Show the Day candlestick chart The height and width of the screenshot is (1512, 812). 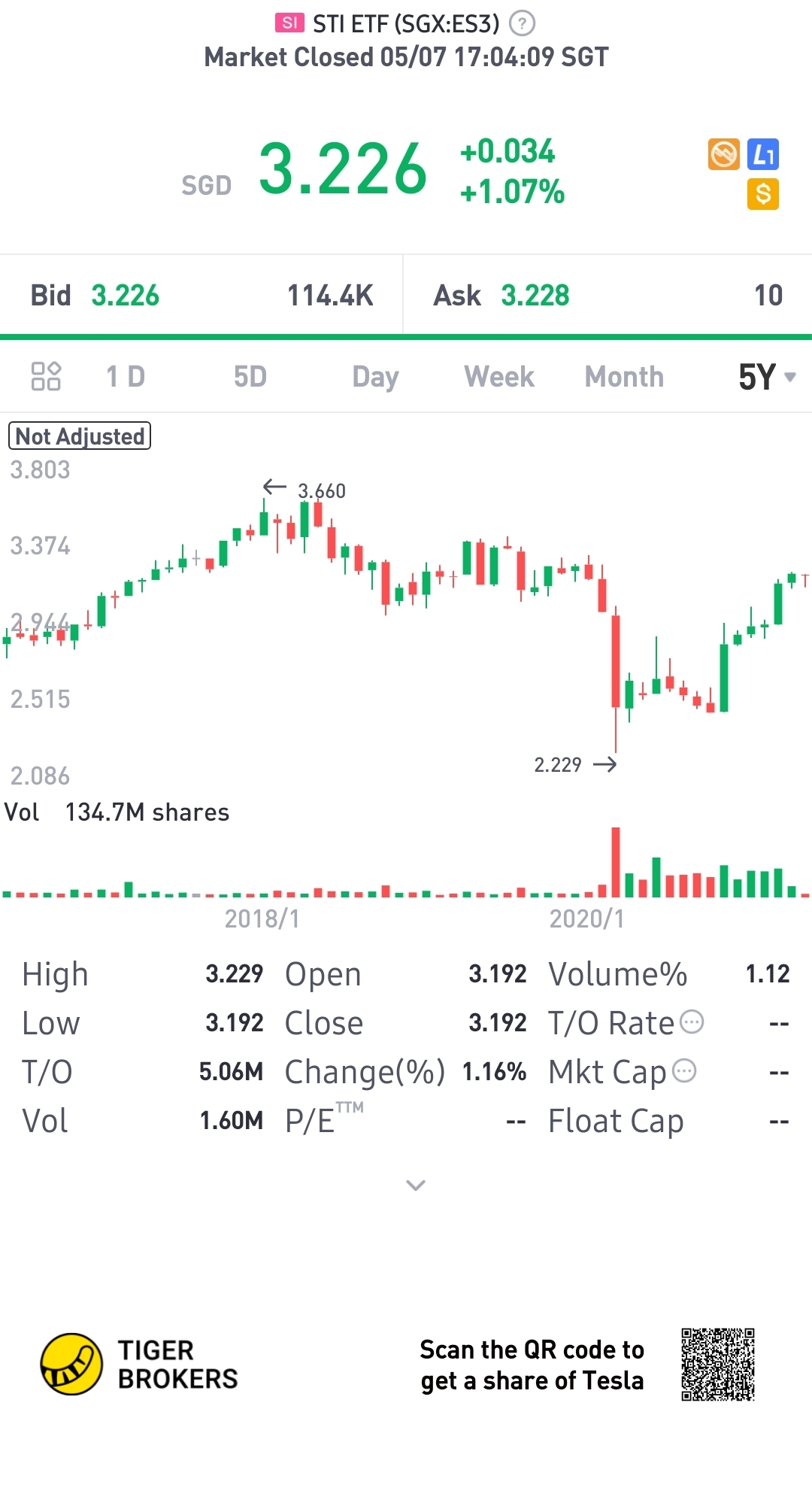click(x=375, y=377)
